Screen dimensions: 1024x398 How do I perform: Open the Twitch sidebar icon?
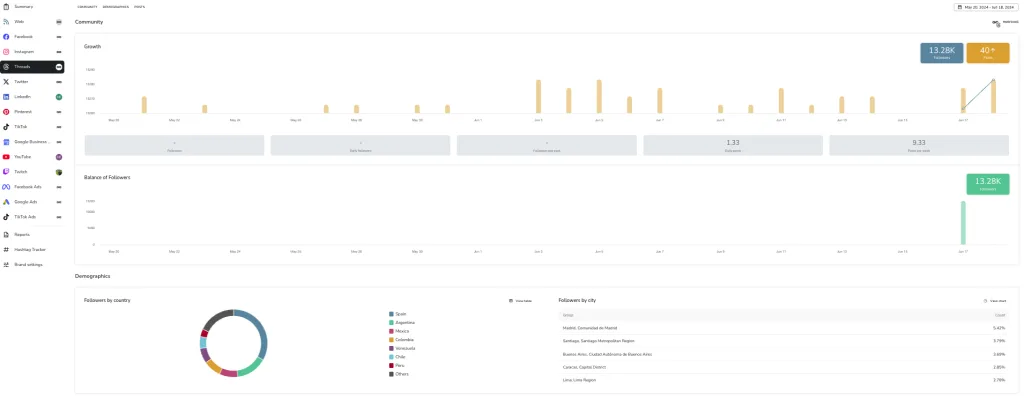[6, 172]
